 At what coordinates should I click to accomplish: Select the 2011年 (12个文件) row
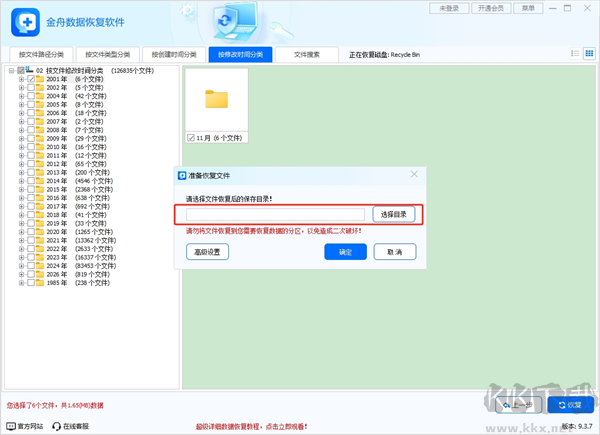coord(76,155)
